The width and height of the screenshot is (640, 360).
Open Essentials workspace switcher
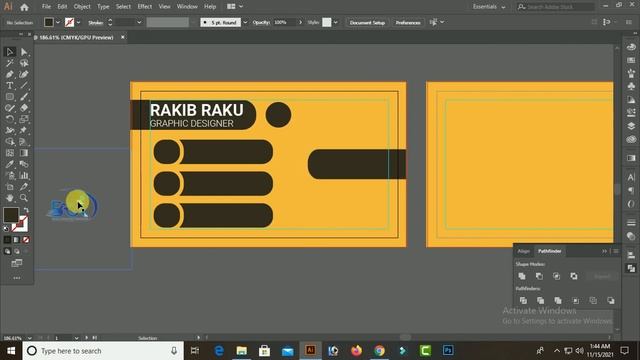pyautogui.click(x=489, y=7)
